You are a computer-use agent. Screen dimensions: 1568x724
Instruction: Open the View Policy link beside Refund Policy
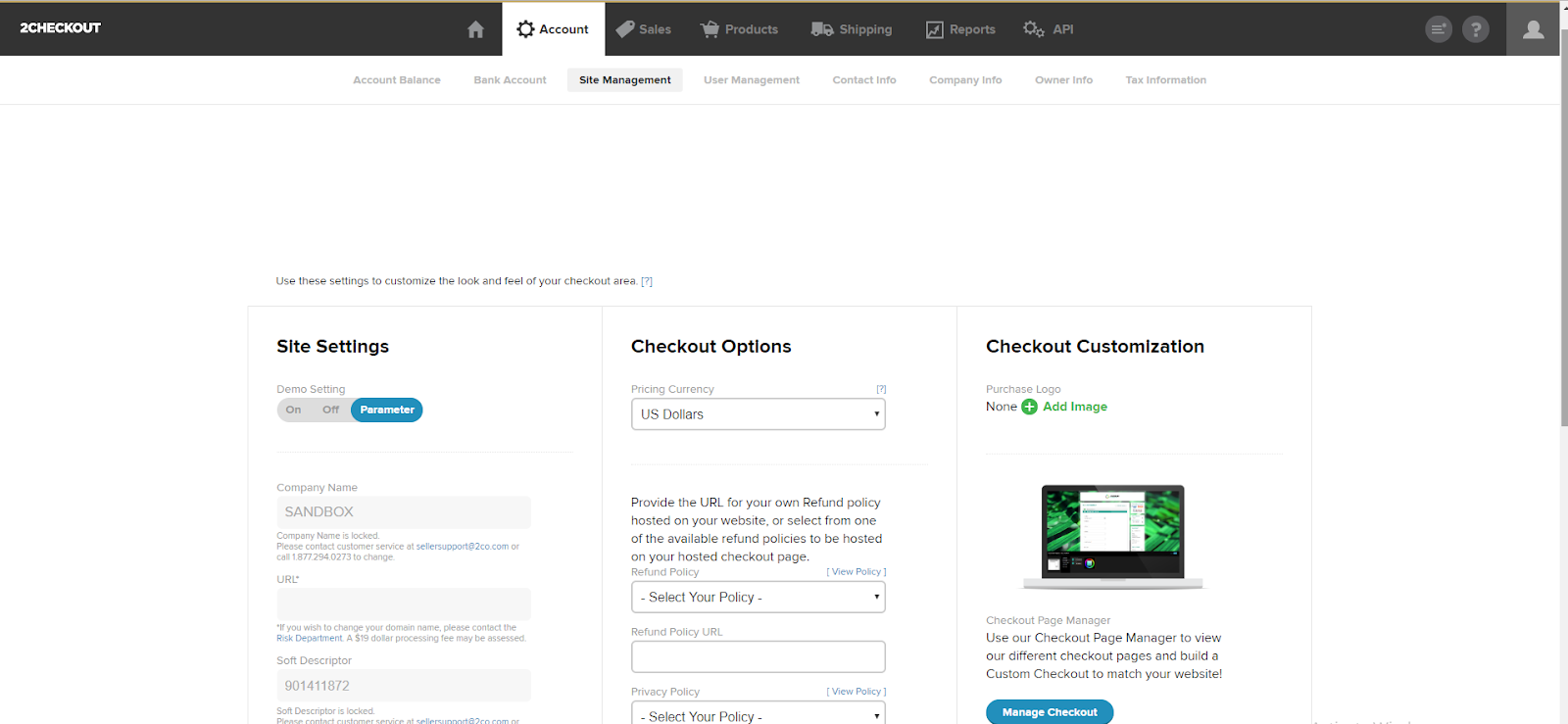click(856, 572)
